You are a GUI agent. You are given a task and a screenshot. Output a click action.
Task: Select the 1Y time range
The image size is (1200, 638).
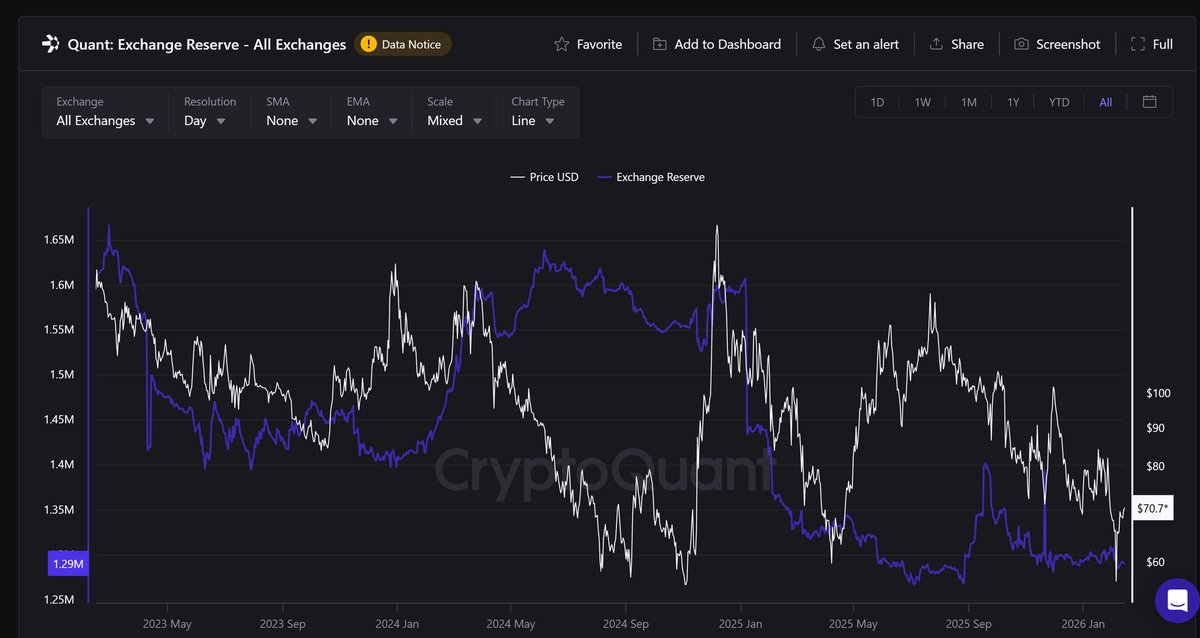tap(1013, 102)
